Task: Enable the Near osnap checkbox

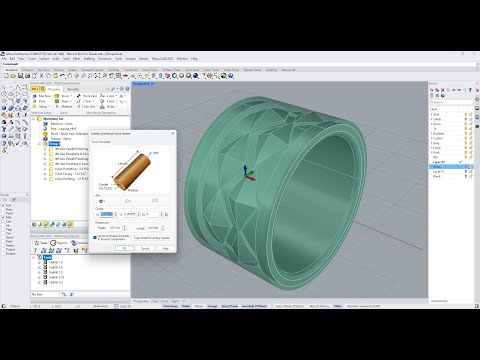Action: point(3,209)
